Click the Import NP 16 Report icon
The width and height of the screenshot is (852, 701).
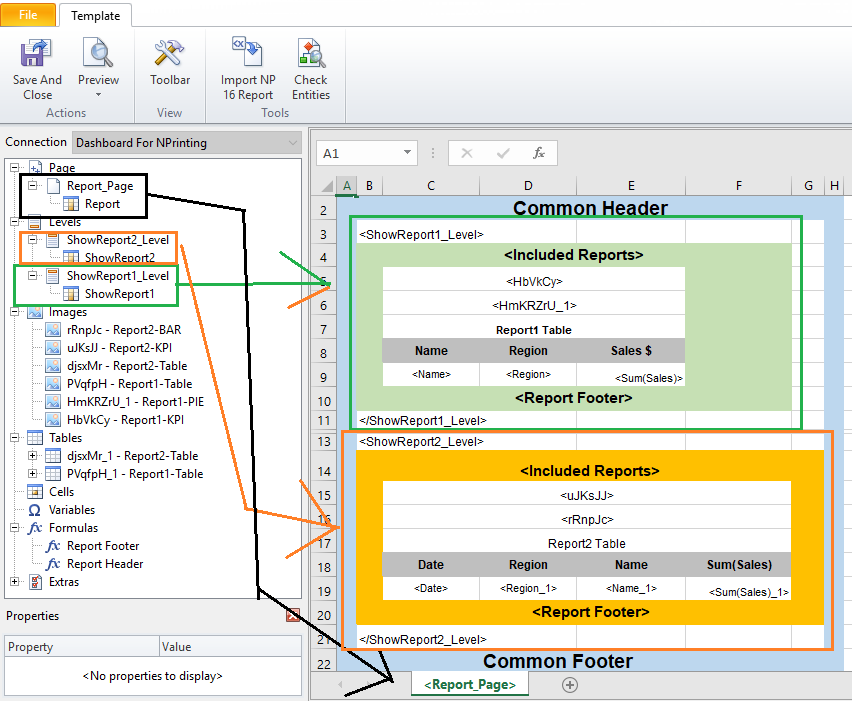tap(247, 52)
